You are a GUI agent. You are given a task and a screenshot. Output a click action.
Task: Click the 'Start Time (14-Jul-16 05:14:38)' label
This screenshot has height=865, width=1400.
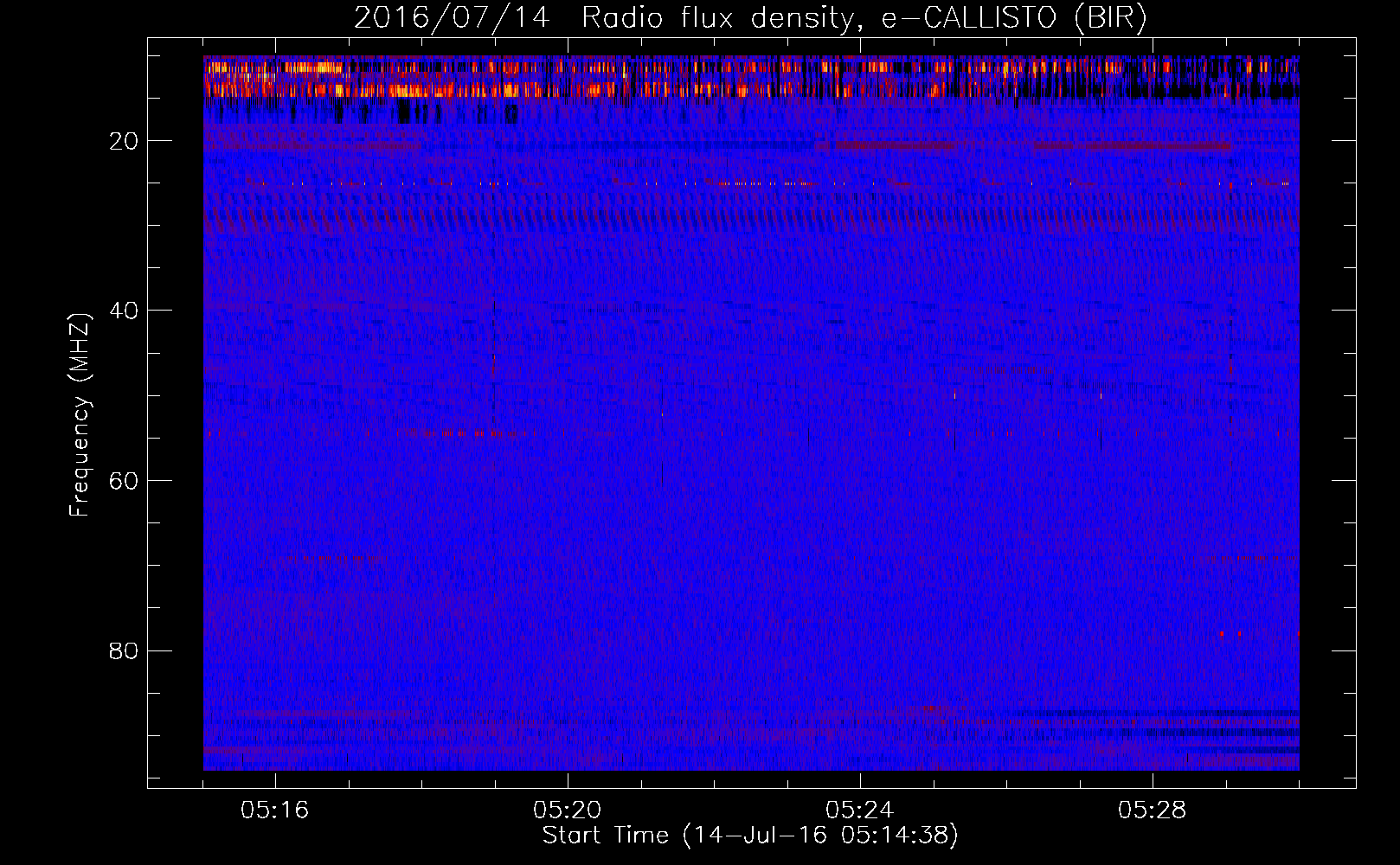coord(750,836)
